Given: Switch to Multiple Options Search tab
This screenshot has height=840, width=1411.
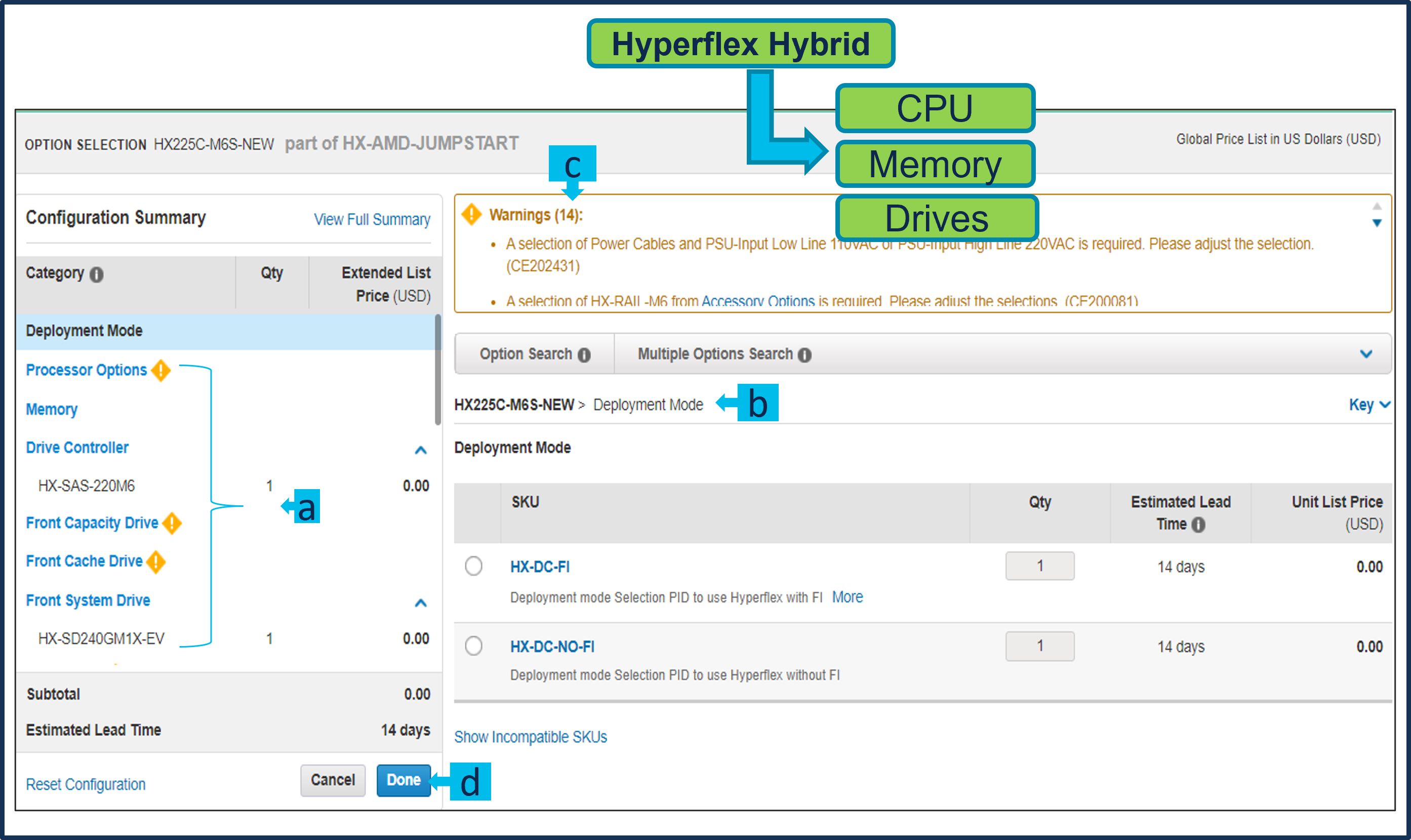Looking at the screenshot, I should point(715,354).
